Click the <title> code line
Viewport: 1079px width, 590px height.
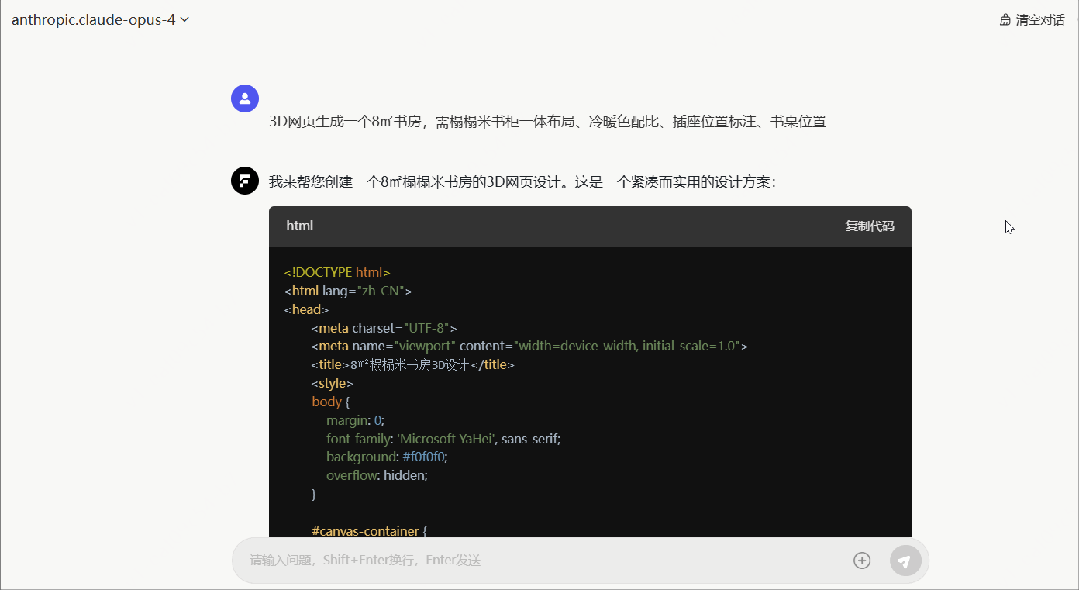413,365
